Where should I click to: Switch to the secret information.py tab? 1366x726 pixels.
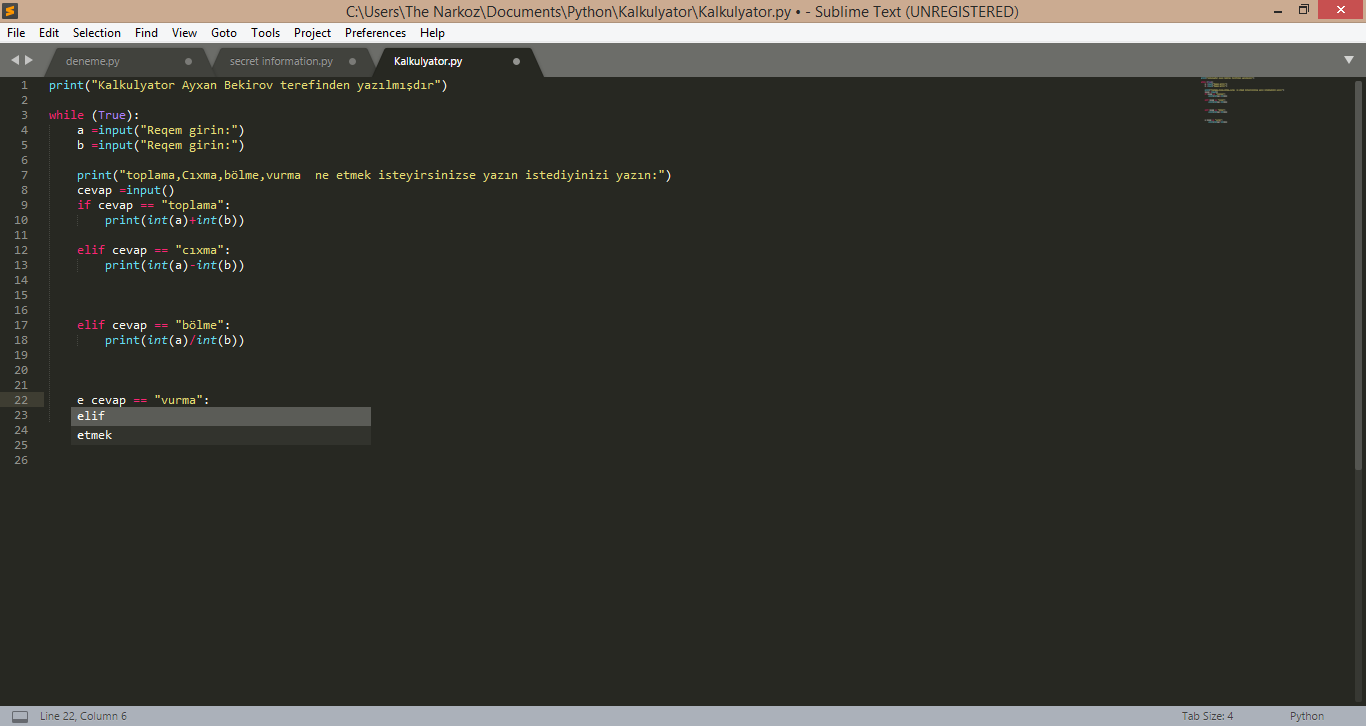click(281, 61)
